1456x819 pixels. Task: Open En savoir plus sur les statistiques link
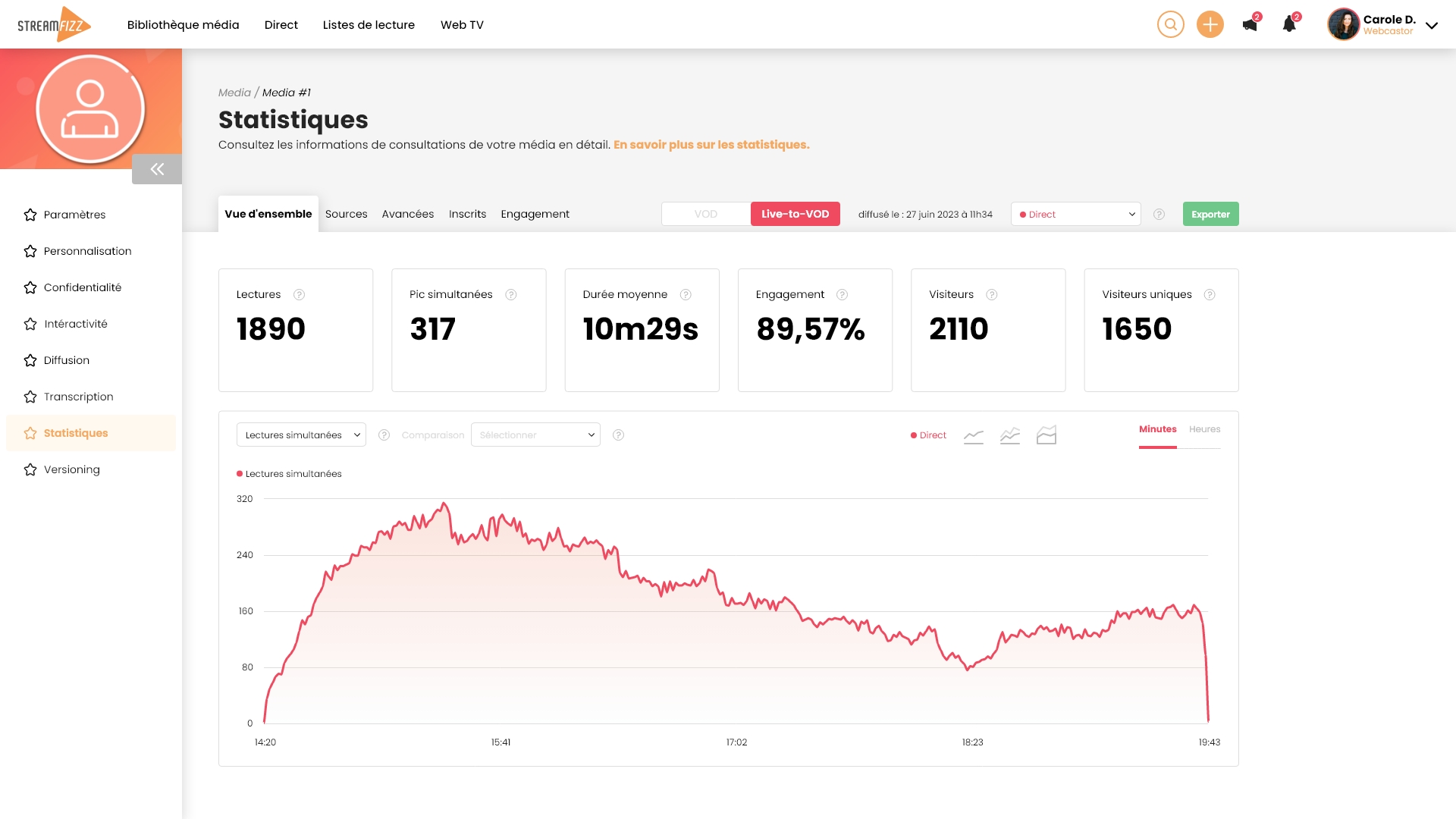[x=711, y=145]
